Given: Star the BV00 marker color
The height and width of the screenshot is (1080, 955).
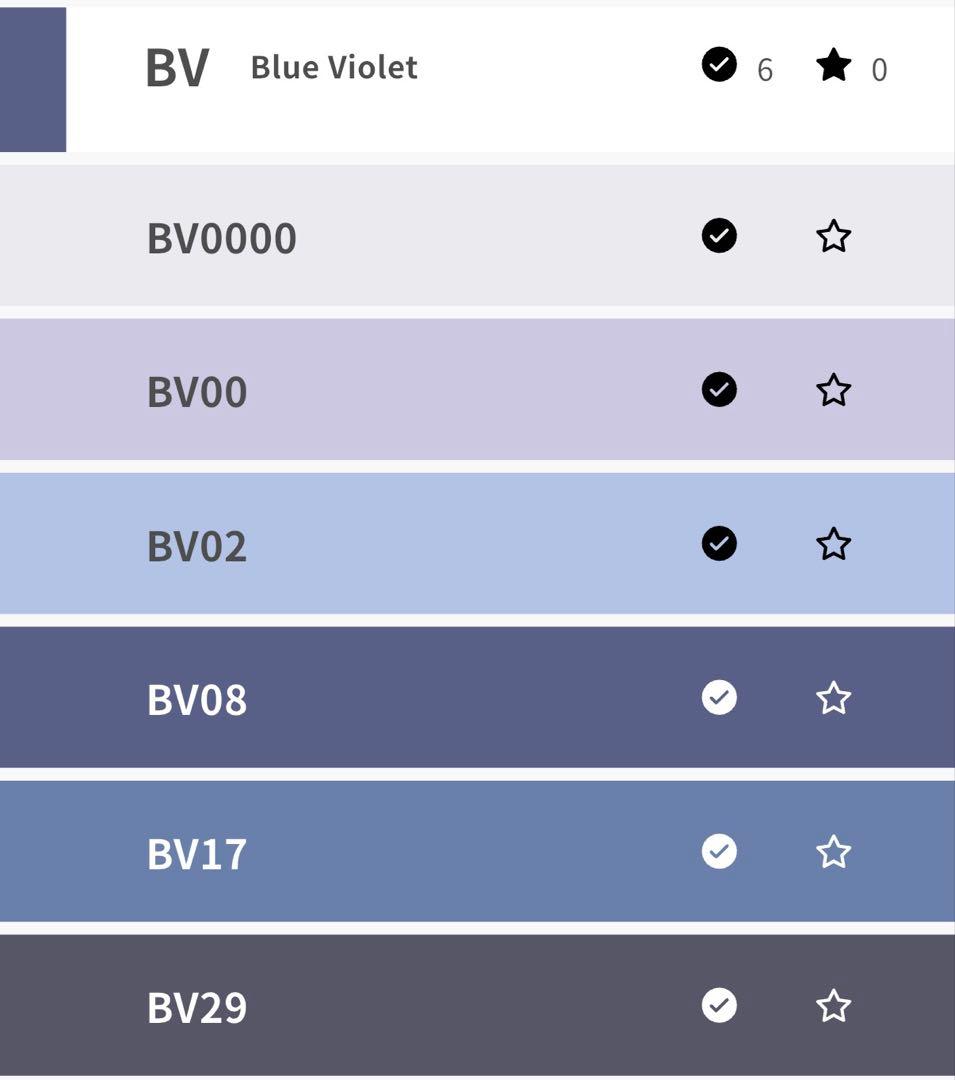Looking at the screenshot, I should tap(833, 390).
